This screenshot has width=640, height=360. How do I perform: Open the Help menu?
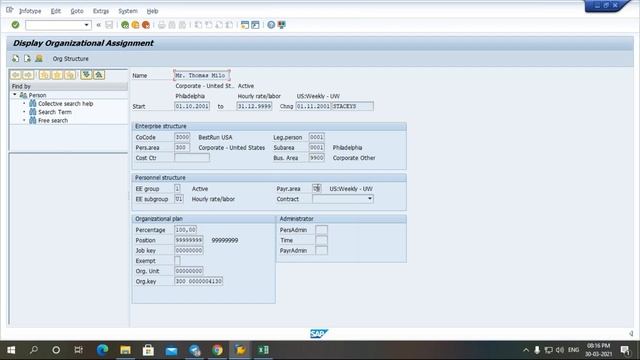(x=152, y=11)
